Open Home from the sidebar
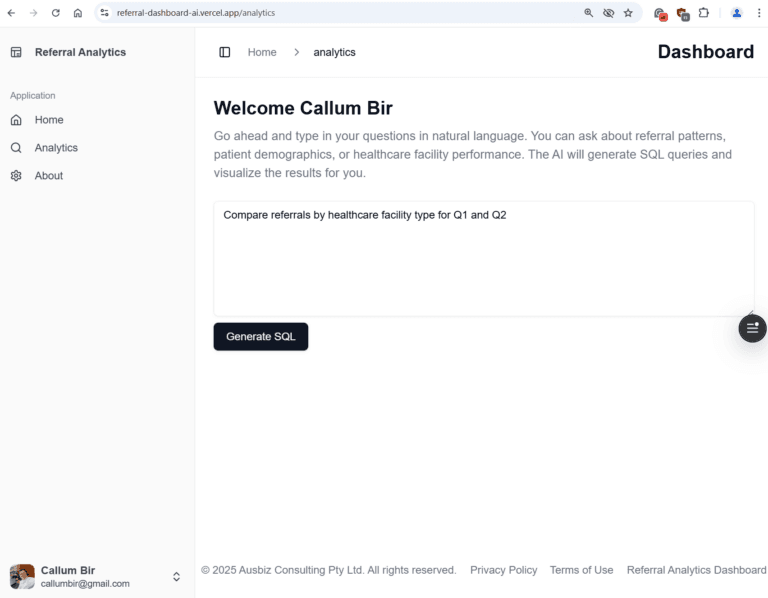The height and width of the screenshot is (598, 768). click(x=48, y=120)
